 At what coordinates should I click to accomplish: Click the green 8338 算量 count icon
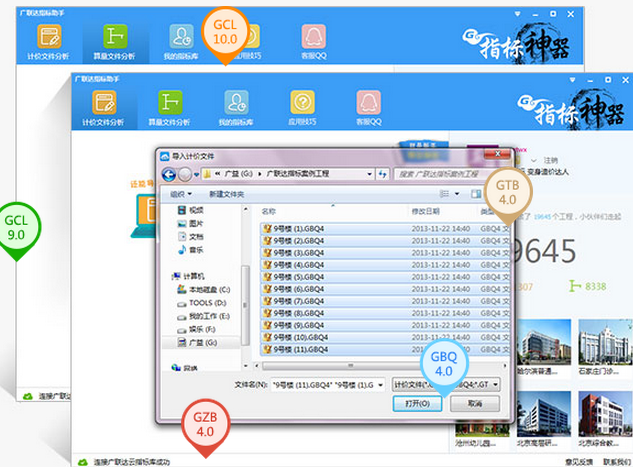click(x=575, y=286)
